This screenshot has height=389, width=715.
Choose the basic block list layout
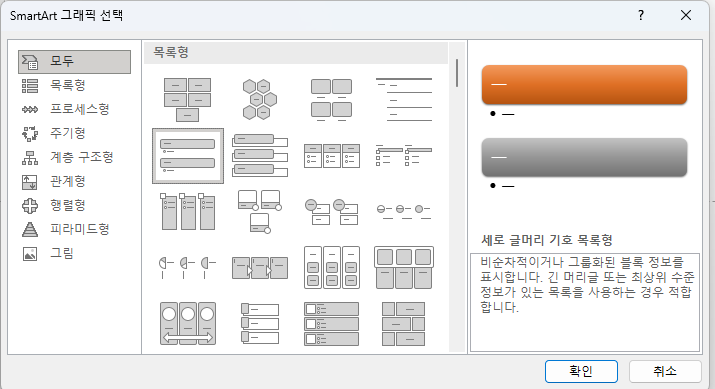[187, 100]
